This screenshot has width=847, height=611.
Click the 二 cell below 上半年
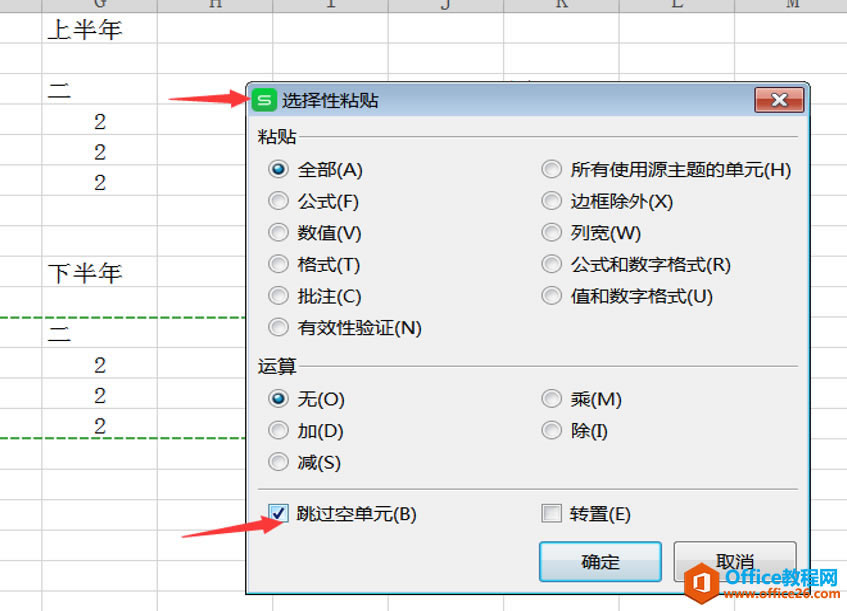click(x=99, y=89)
